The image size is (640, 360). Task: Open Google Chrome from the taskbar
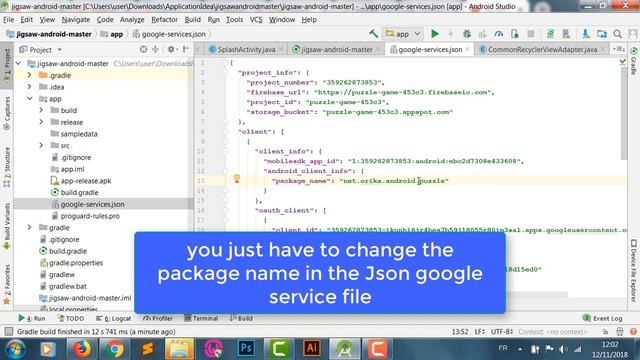point(115,349)
